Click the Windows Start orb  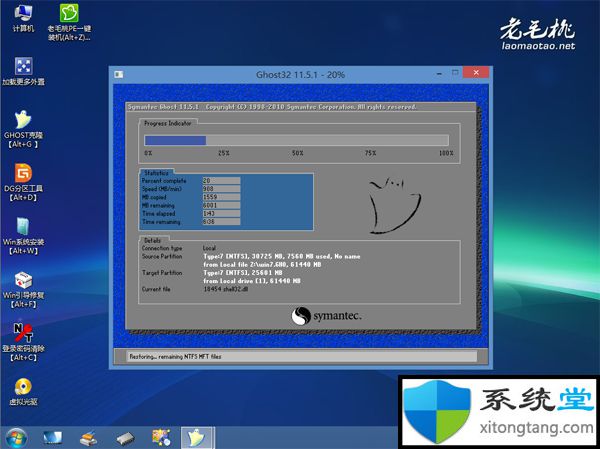16,438
